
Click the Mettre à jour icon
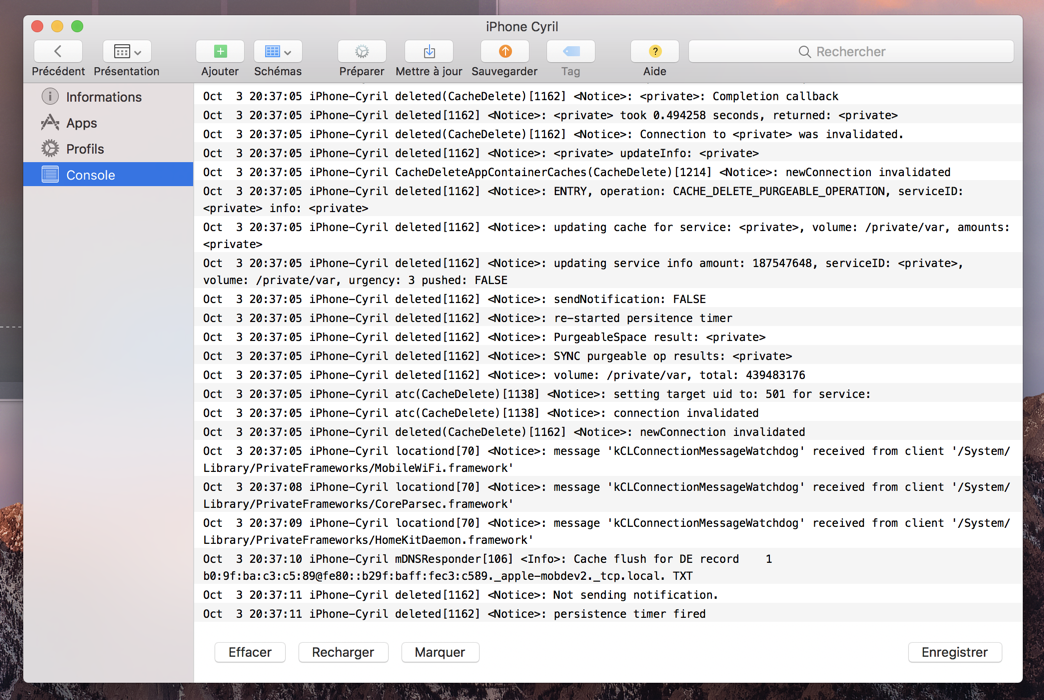pyautogui.click(x=429, y=51)
